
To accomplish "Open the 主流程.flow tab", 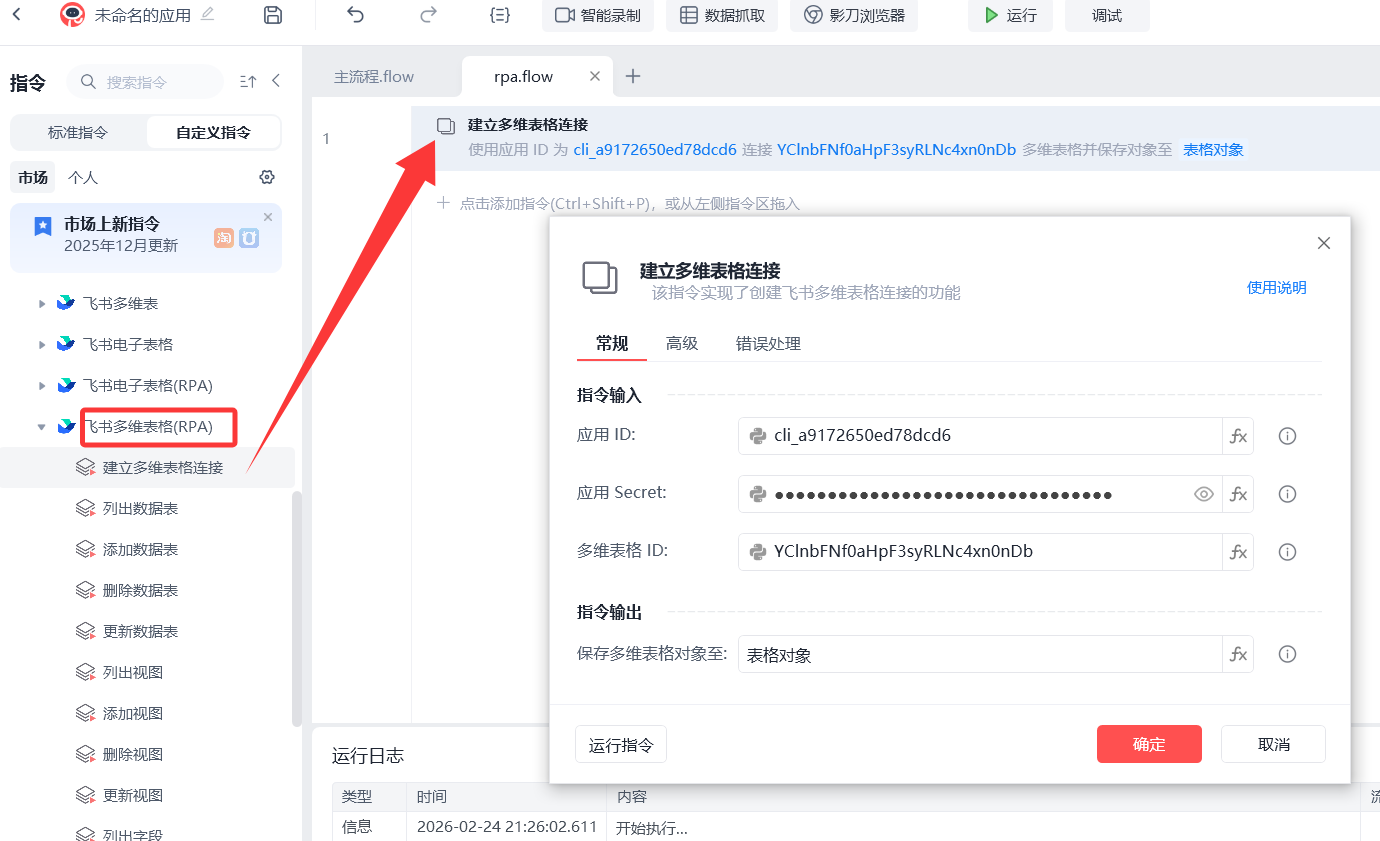I will [x=374, y=76].
